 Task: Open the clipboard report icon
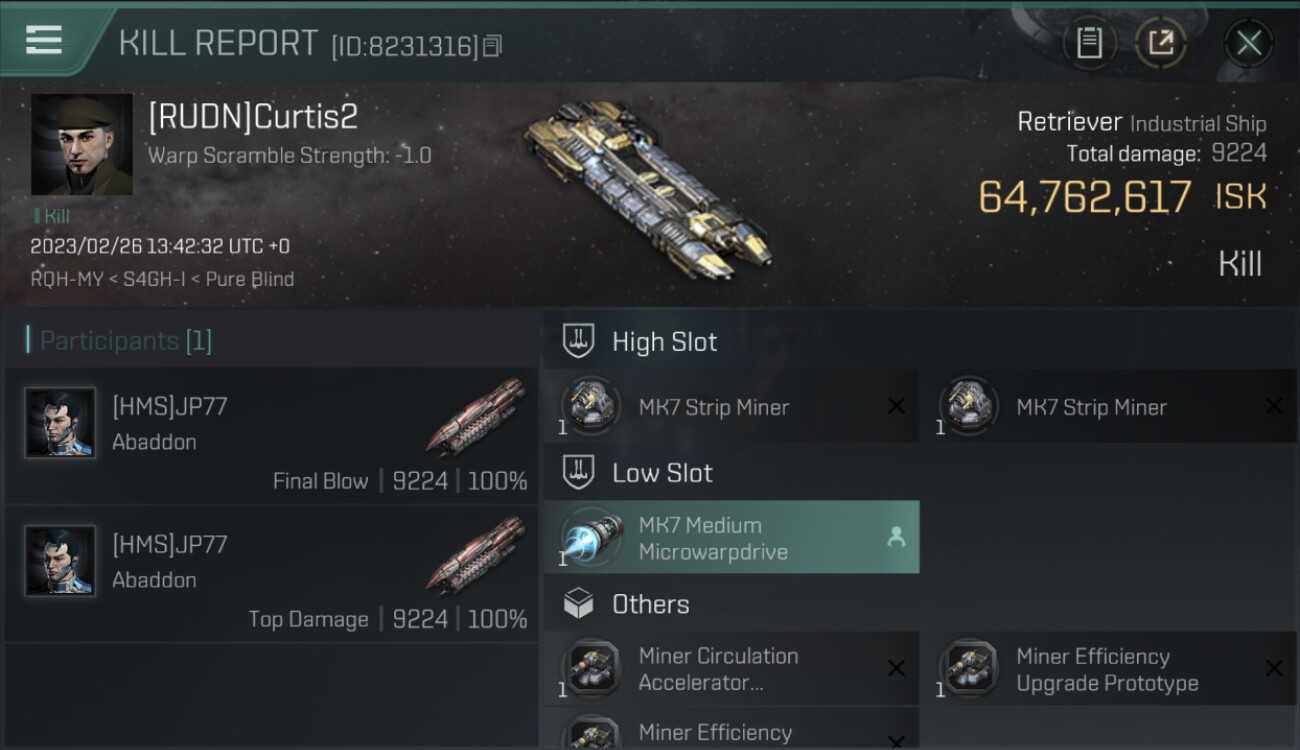tap(1089, 43)
